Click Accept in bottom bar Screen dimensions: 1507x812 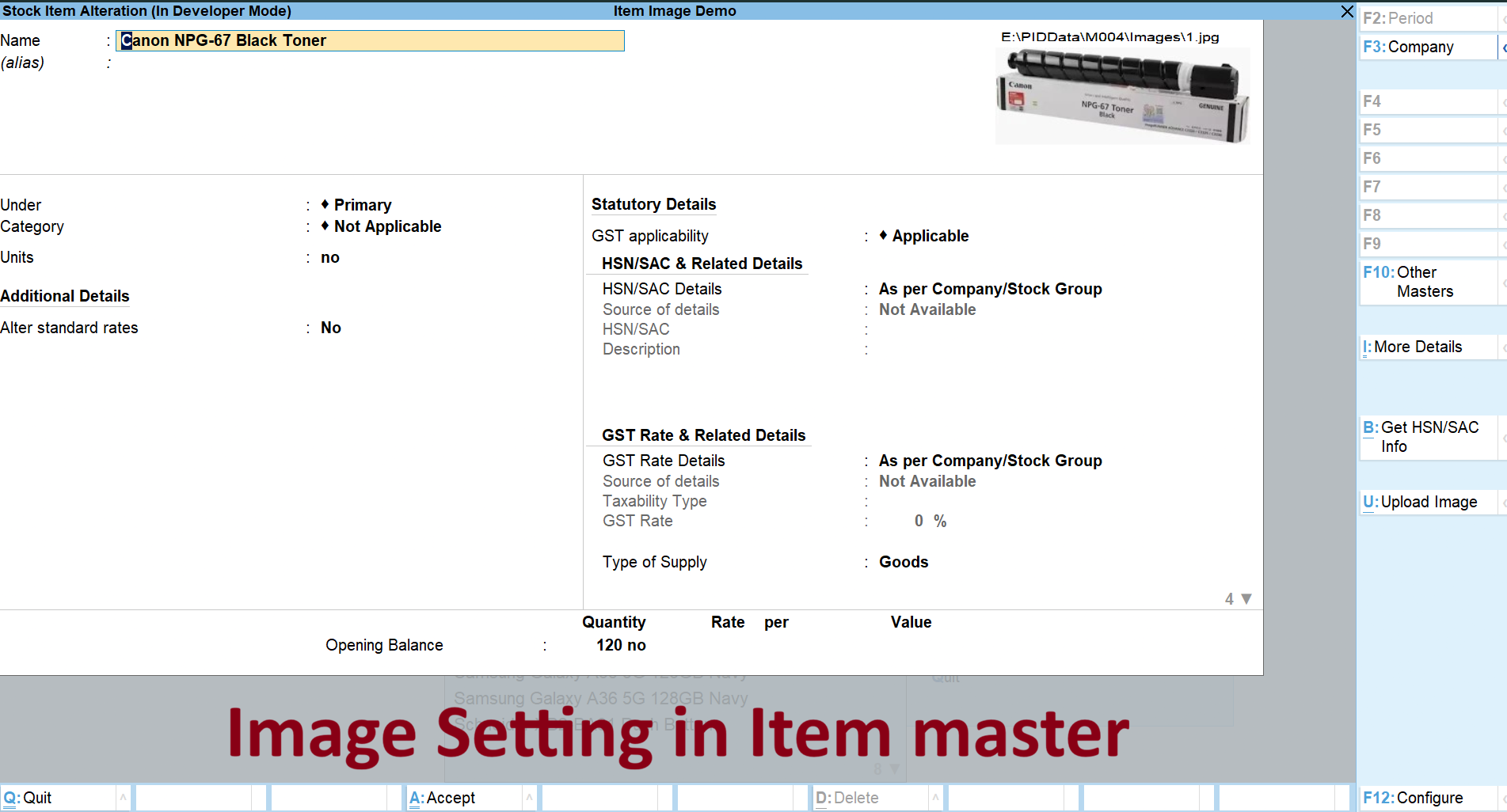click(x=465, y=798)
